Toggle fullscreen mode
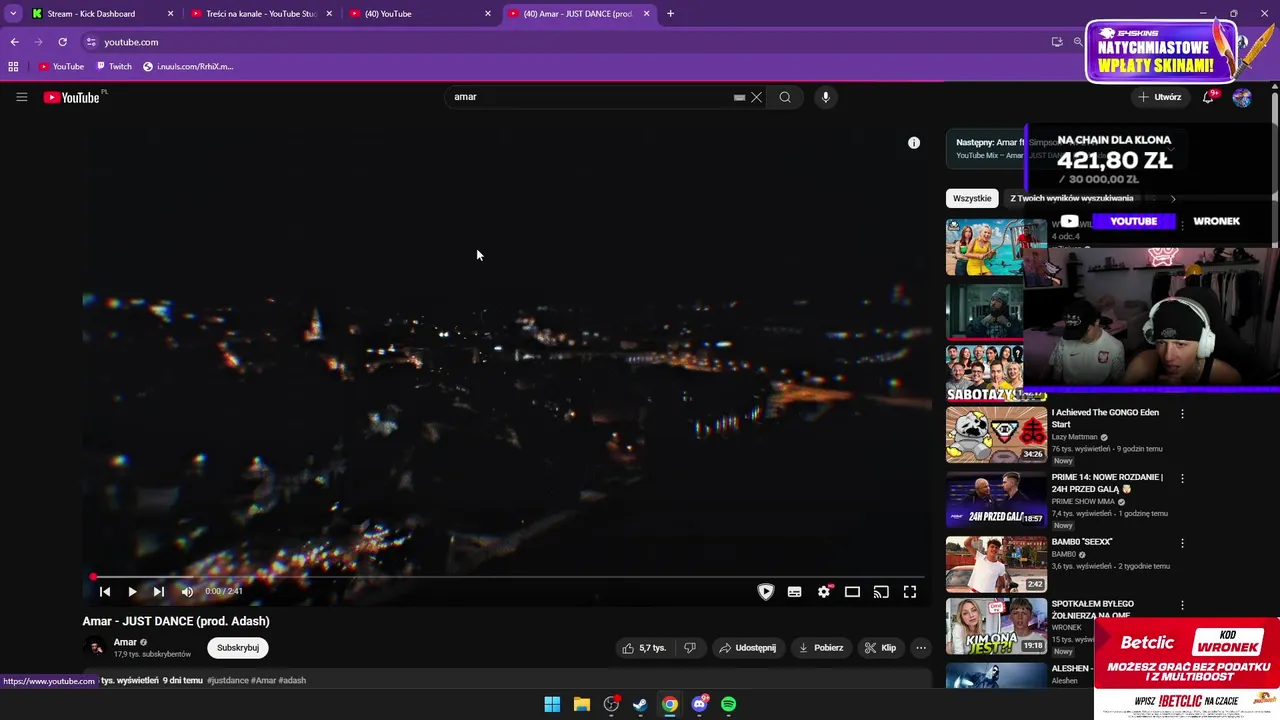The height and width of the screenshot is (720, 1280). coord(910,592)
